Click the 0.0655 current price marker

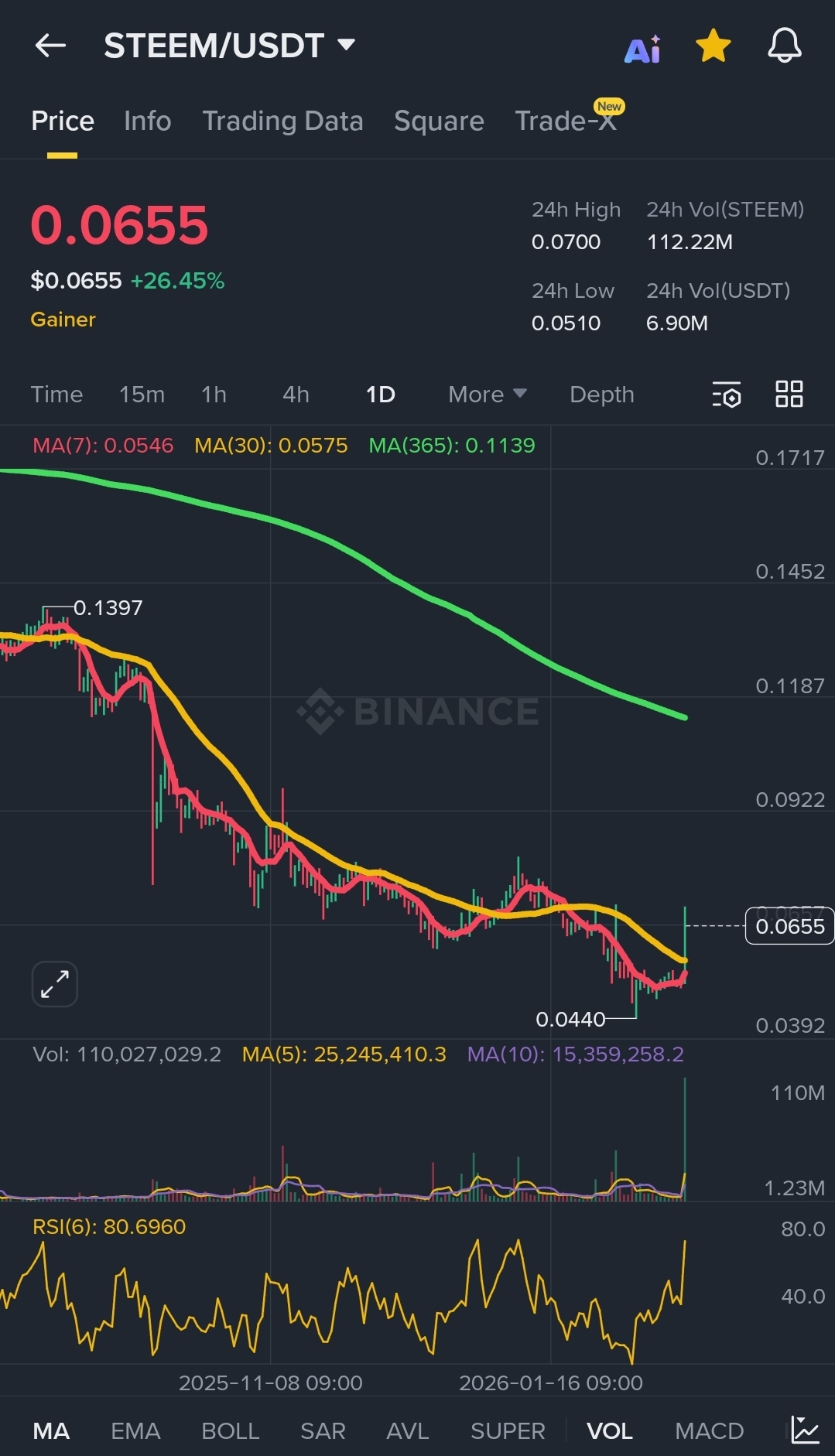tap(789, 927)
